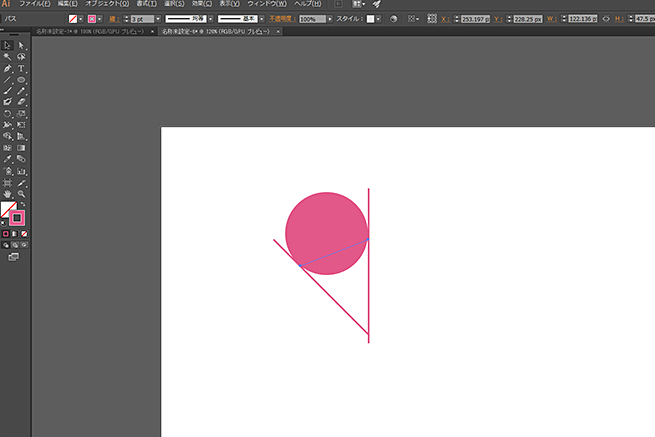Pick the Magic Wand tool
Viewport: 655px width, 437px height.
[x=7, y=57]
